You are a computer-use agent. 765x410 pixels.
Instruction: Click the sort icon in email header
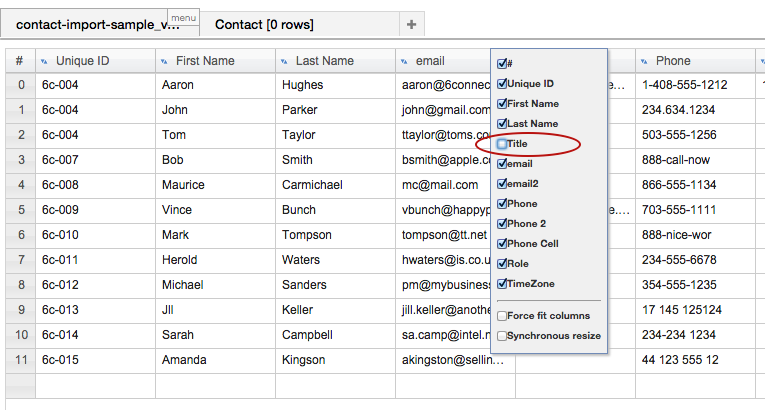coord(404,62)
